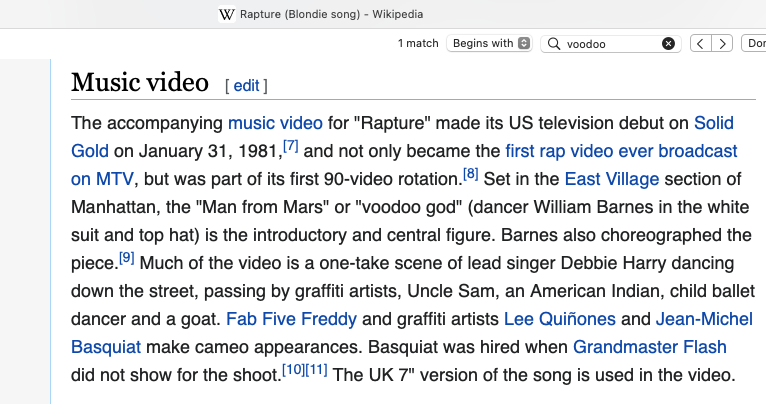The image size is (766, 404).
Task: Go to previous find match
Action: coord(701,44)
